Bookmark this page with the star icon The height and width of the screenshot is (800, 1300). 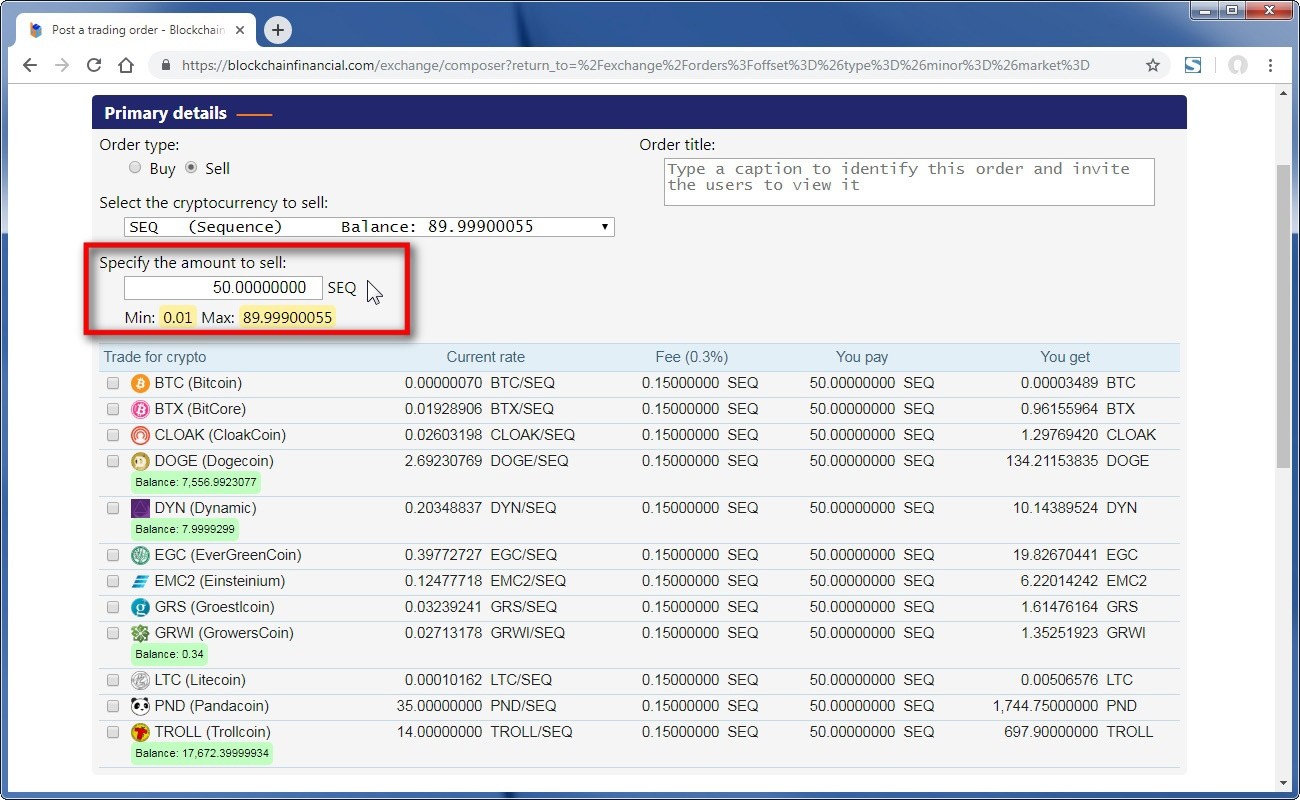point(1152,65)
